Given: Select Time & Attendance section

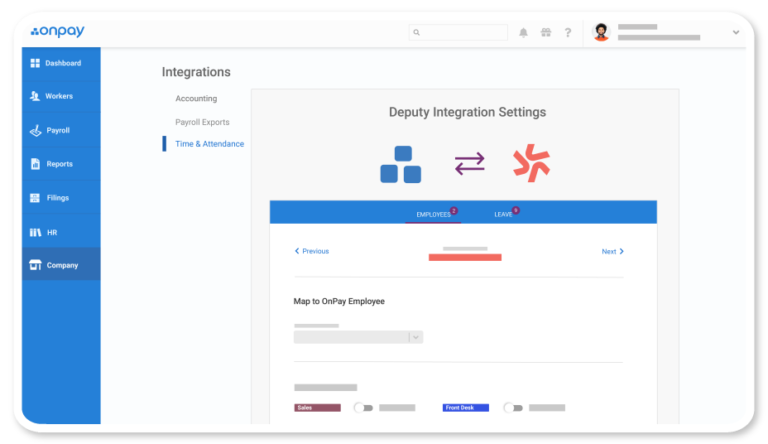Looking at the screenshot, I should coord(210,144).
